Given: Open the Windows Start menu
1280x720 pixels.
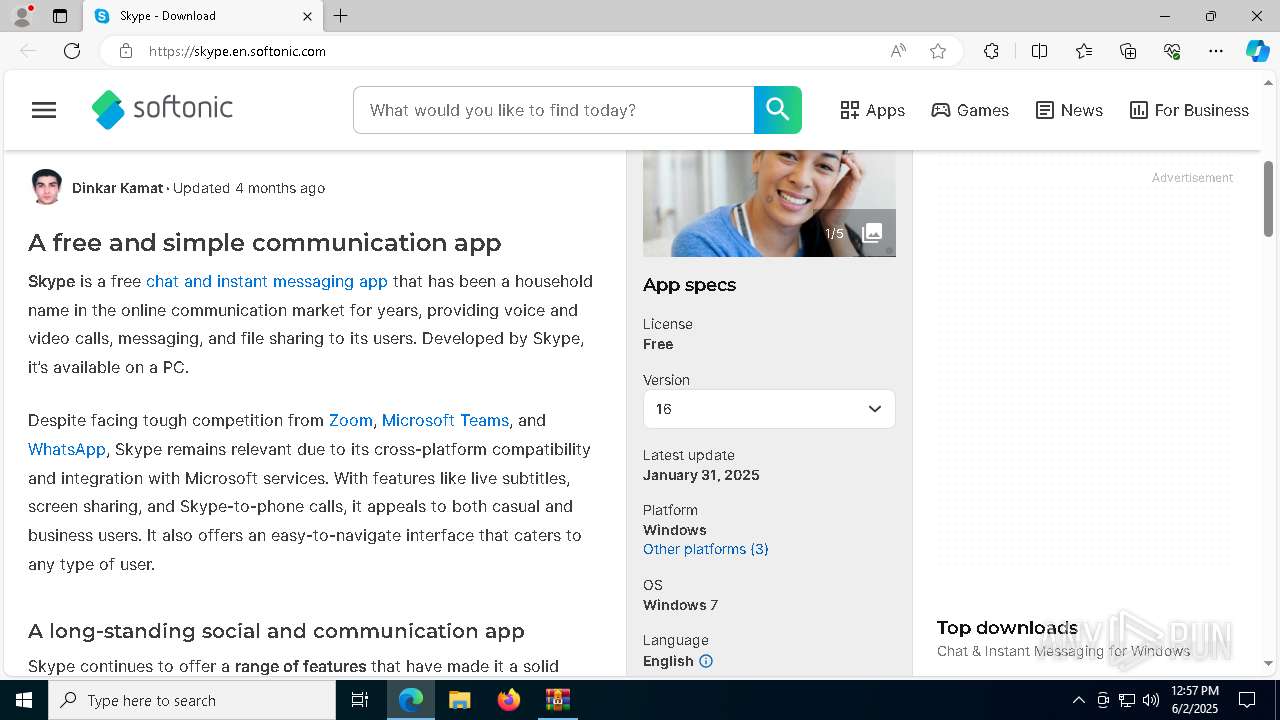Looking at the screenshot, I should click(x=24, y=700).
